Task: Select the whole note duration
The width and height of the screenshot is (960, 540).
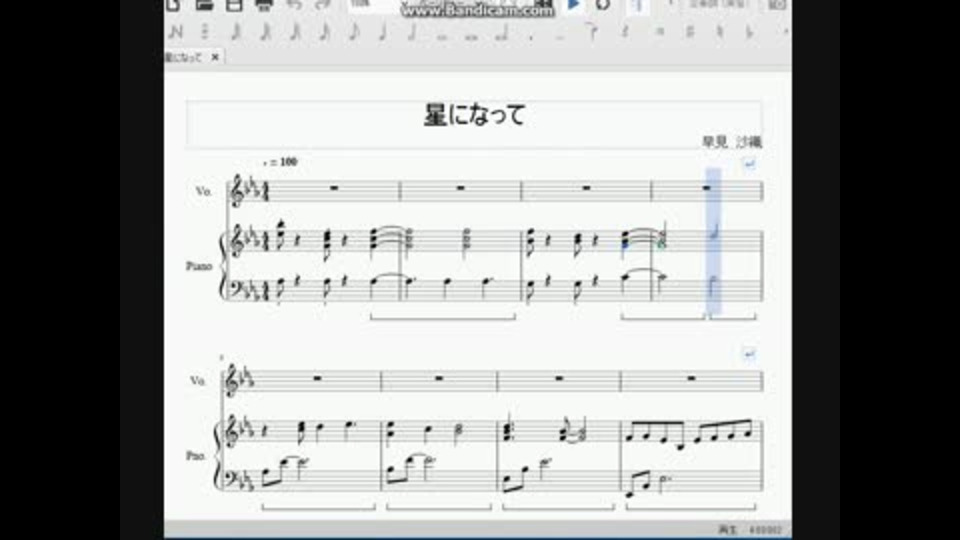Action: tap(441, 37)
